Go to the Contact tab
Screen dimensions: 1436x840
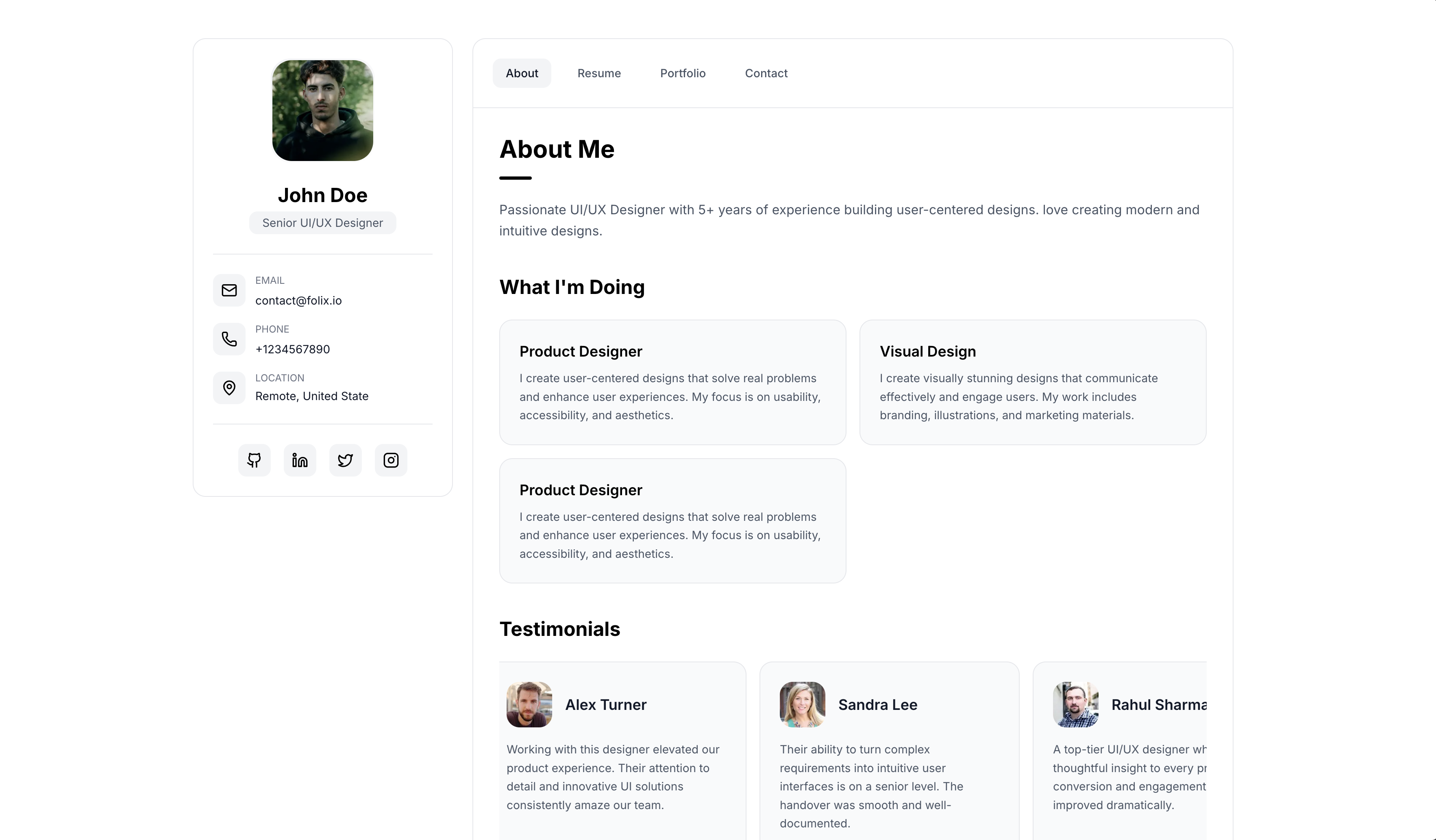coord(766,74)
